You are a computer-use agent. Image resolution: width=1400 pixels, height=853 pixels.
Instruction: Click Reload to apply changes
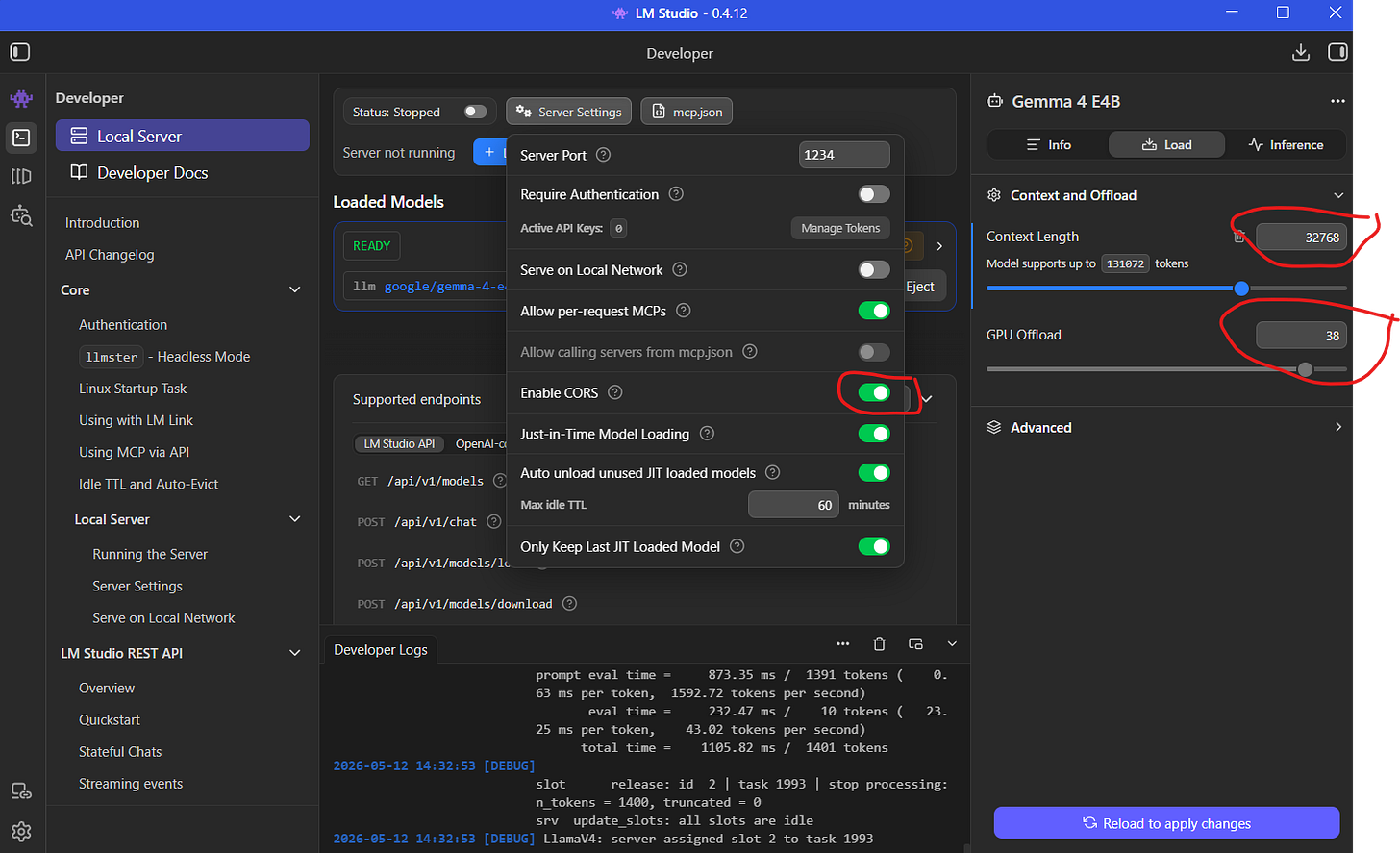coord(1166,823)
